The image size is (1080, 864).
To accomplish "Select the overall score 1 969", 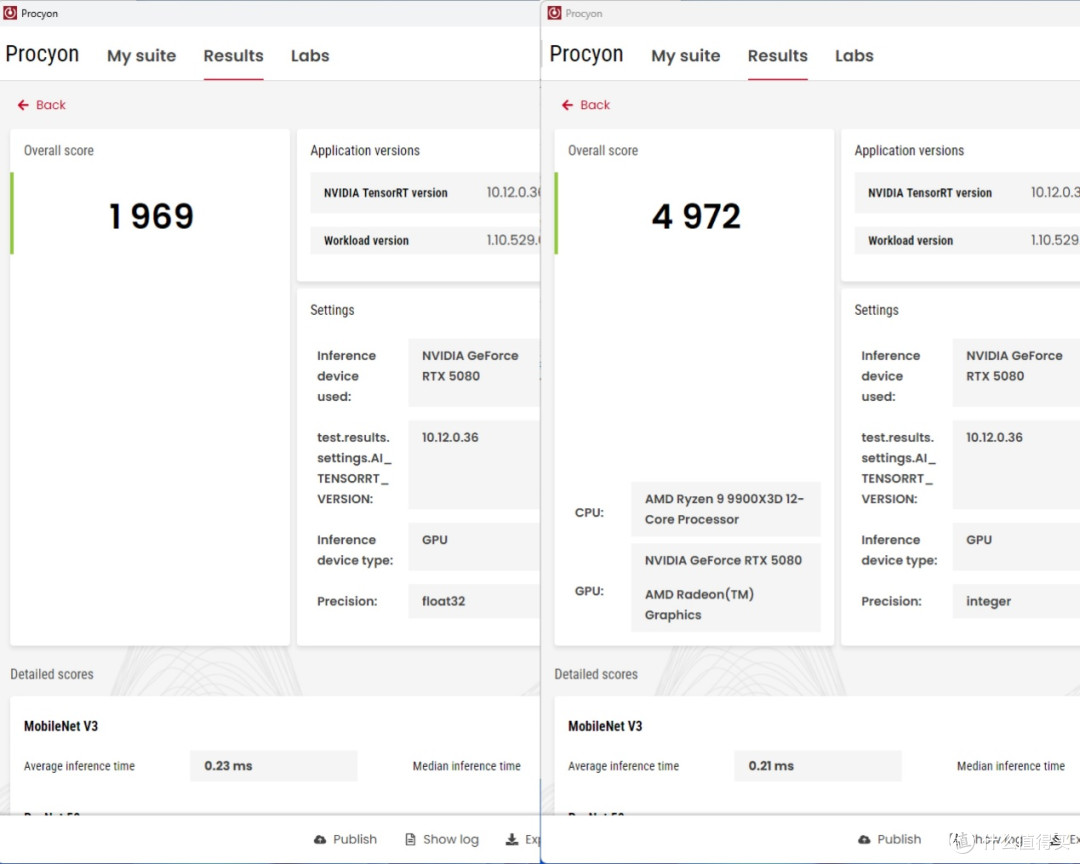I will [x=152, y=216].
